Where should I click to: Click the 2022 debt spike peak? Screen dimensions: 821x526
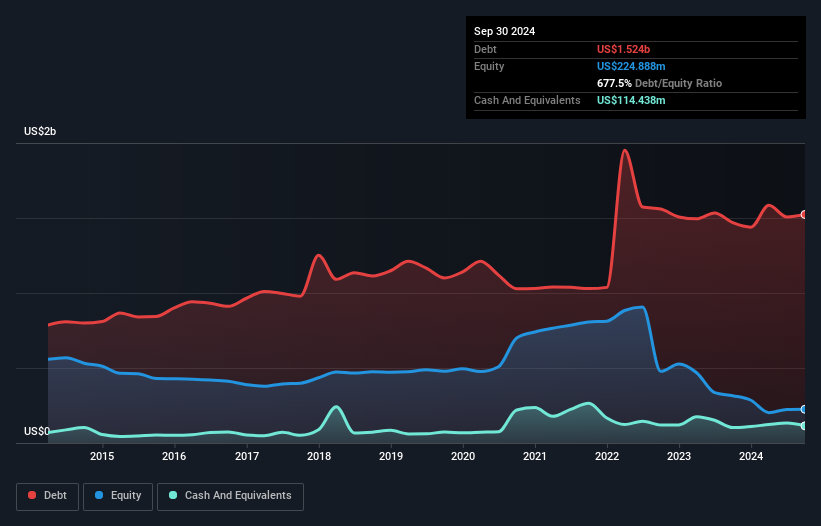click(x=625, y=151)
